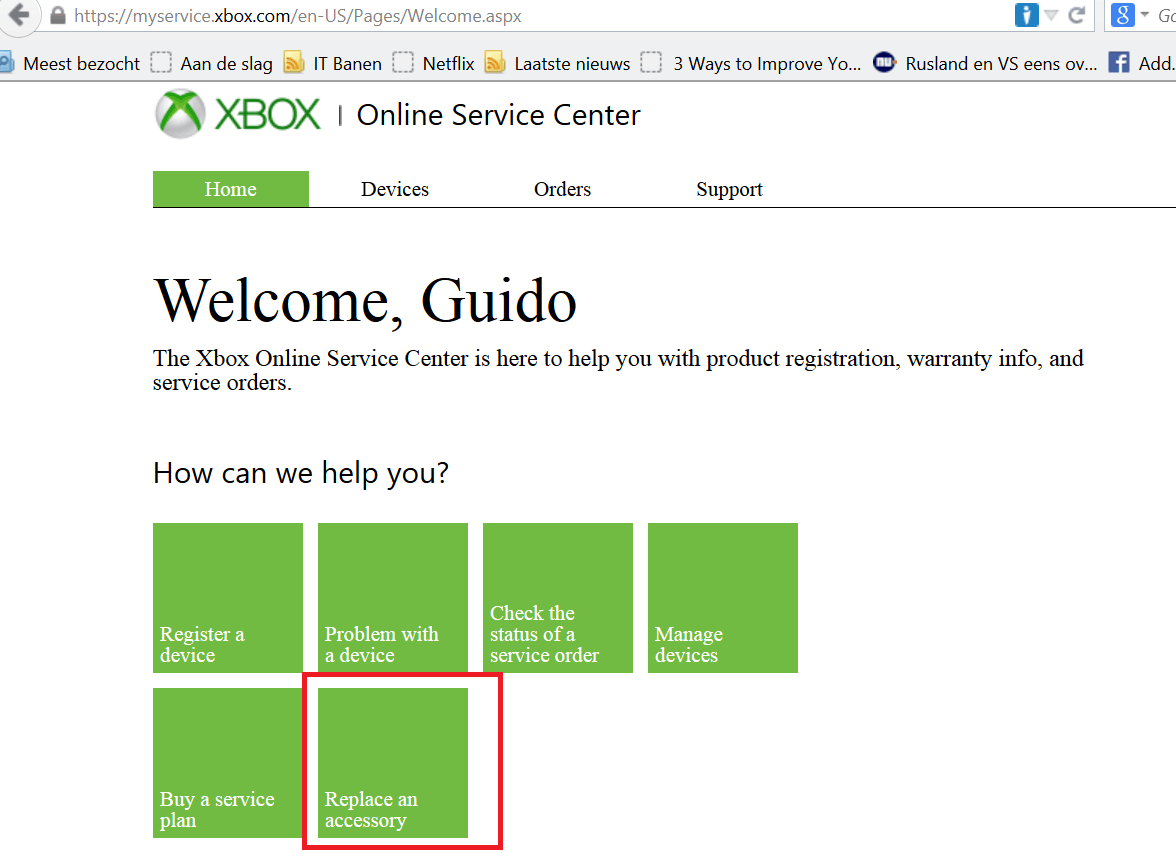Open the Manage devices tile
Viewport: 1176px width, 853px height.
(x=723, y=598)
